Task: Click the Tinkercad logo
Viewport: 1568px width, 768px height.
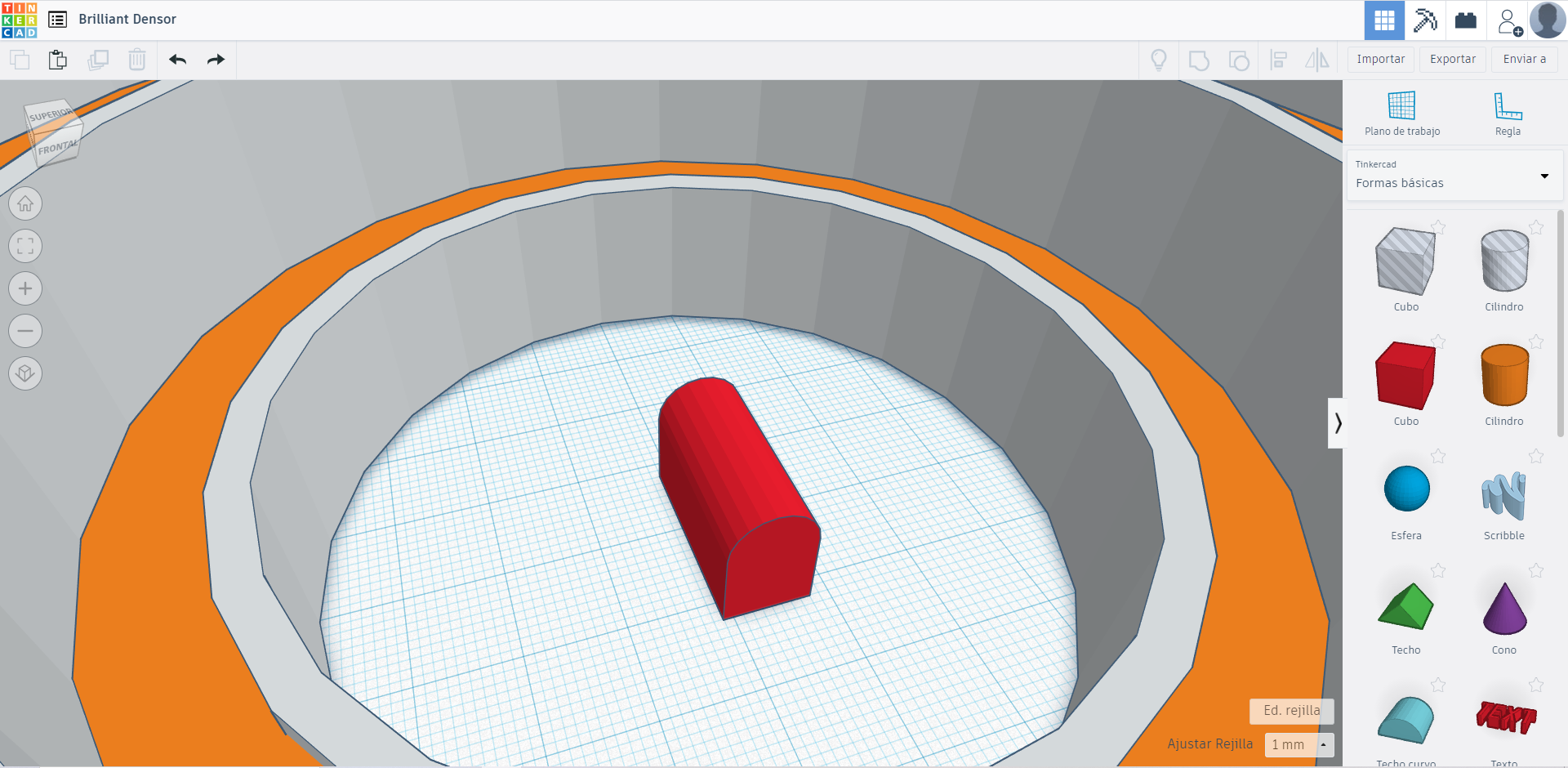Action: 19,20
